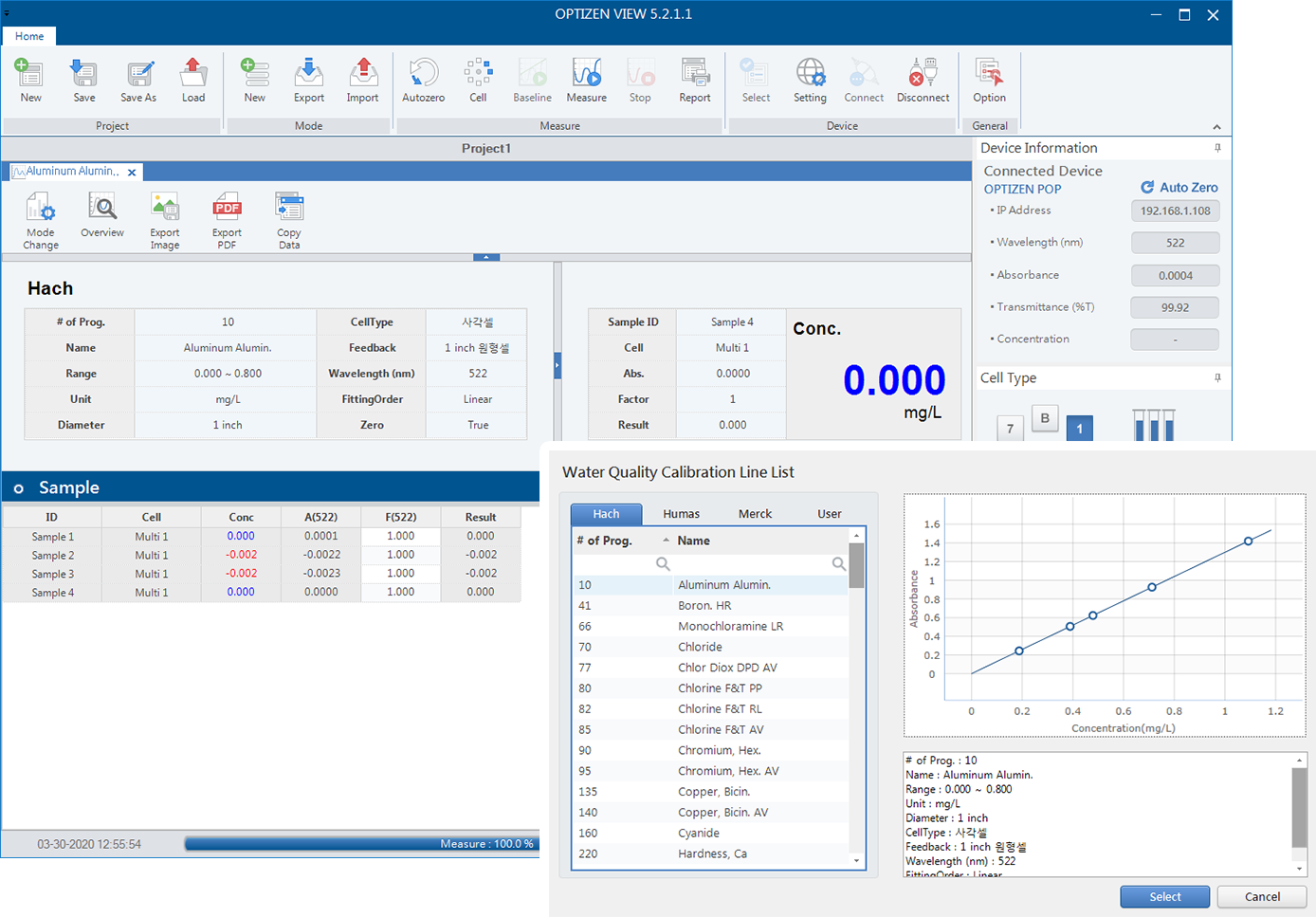
Task: Collapse the Hach info panel side arrow
Action: tap(557, 365)
